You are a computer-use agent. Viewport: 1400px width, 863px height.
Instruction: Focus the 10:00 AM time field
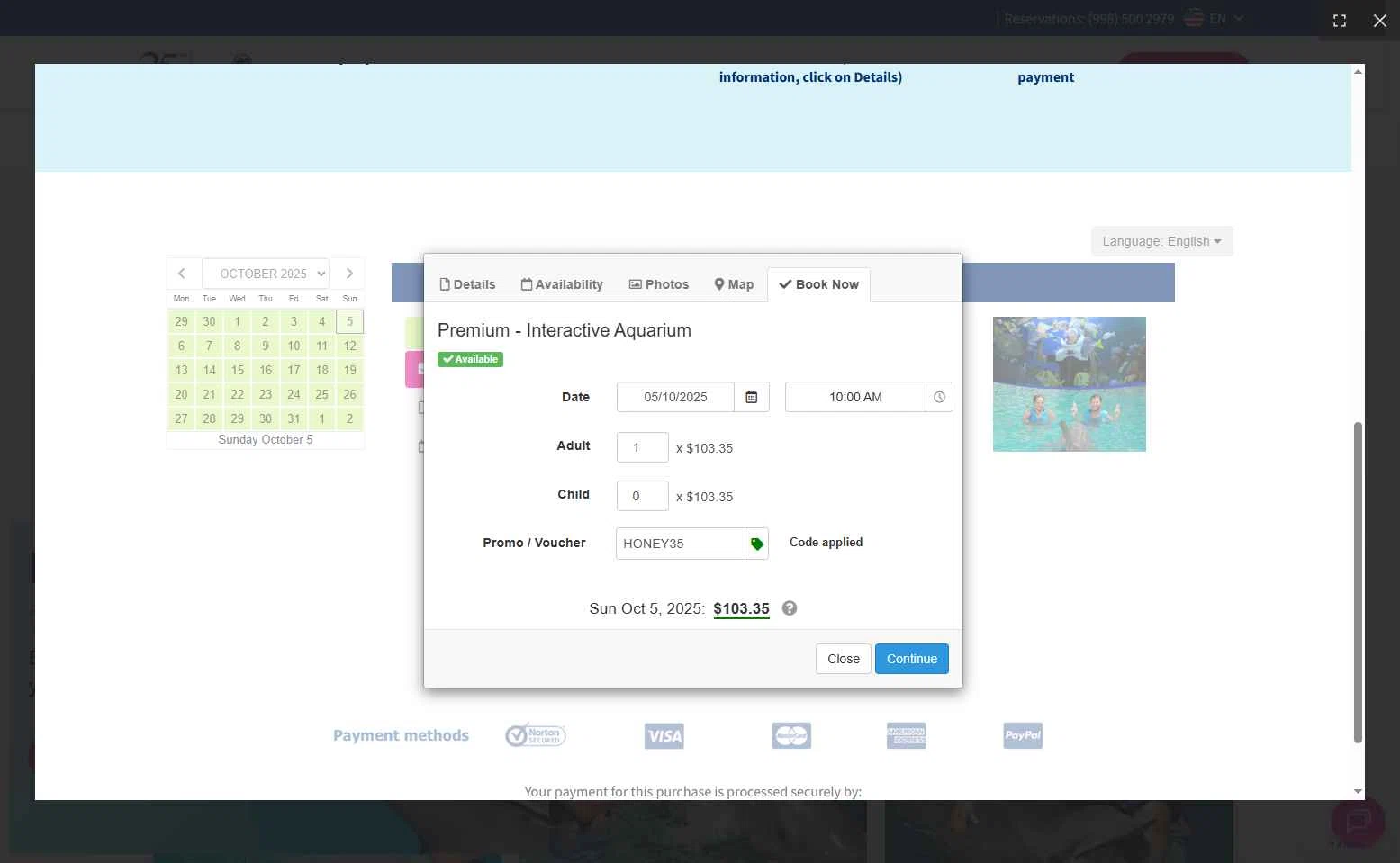(855, 397)
